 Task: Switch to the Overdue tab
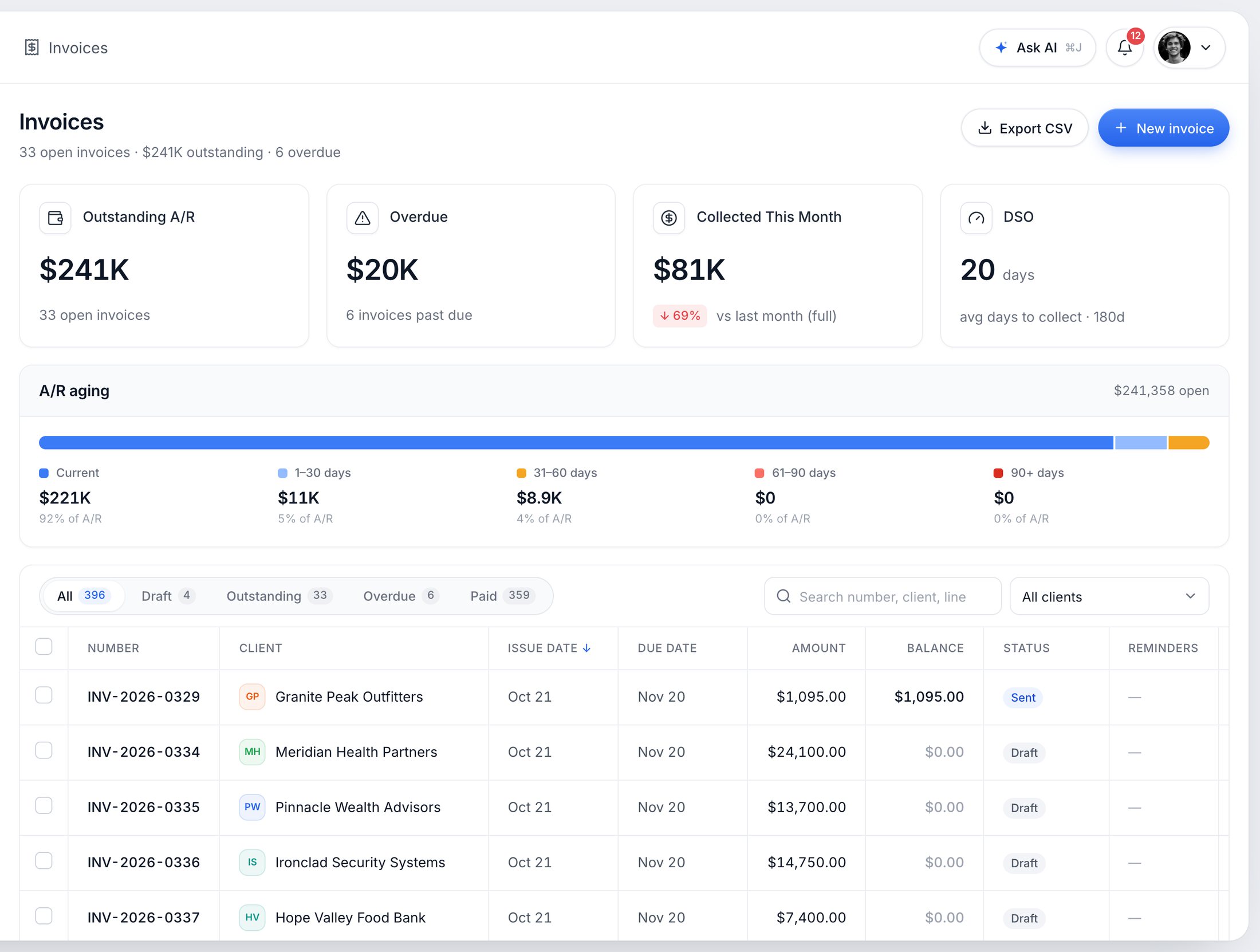coord(400,596)
